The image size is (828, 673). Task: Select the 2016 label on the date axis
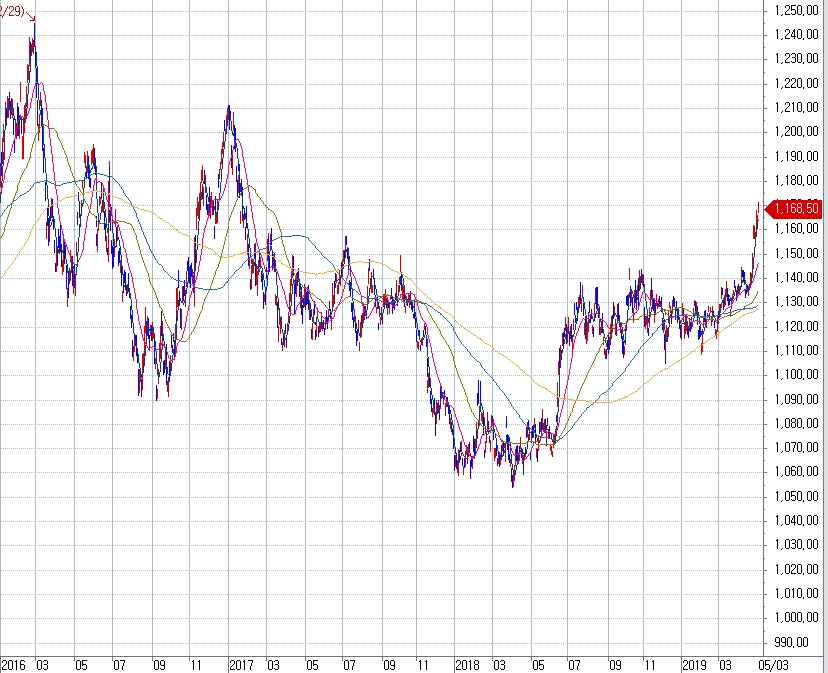14,664
